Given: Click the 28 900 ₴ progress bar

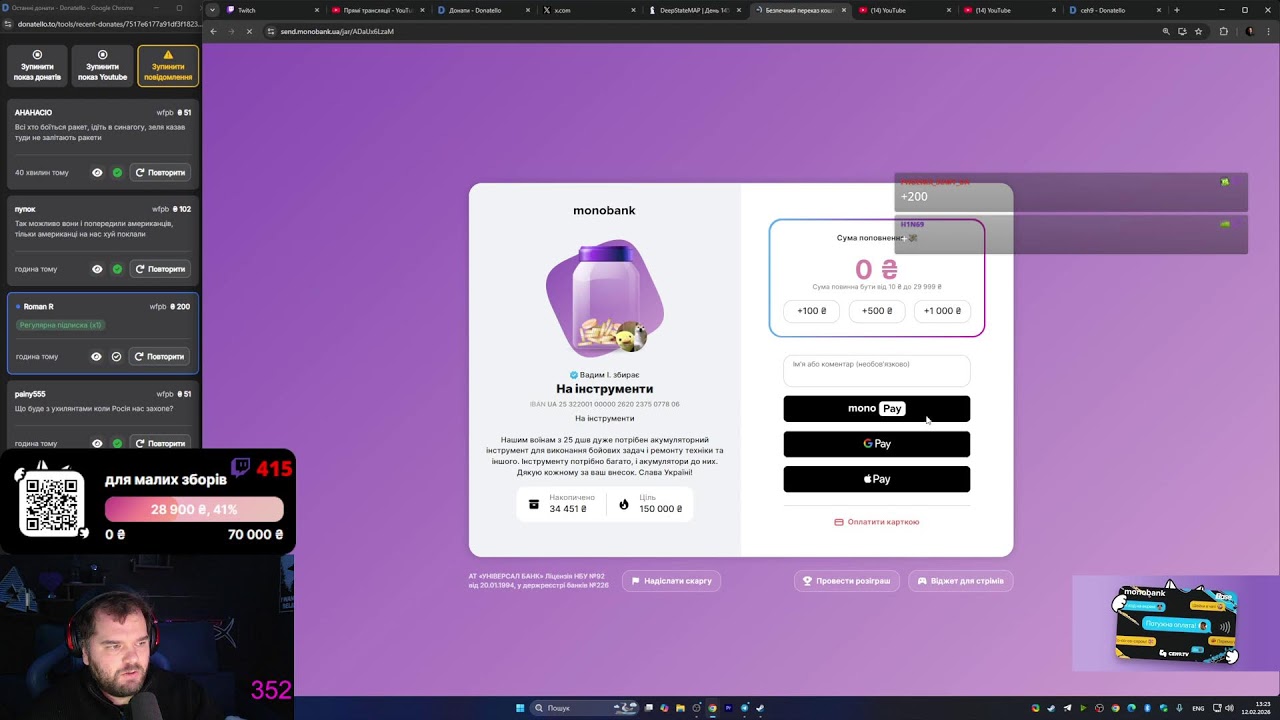Looking at the screenshot, I should (x=194, y=509).
